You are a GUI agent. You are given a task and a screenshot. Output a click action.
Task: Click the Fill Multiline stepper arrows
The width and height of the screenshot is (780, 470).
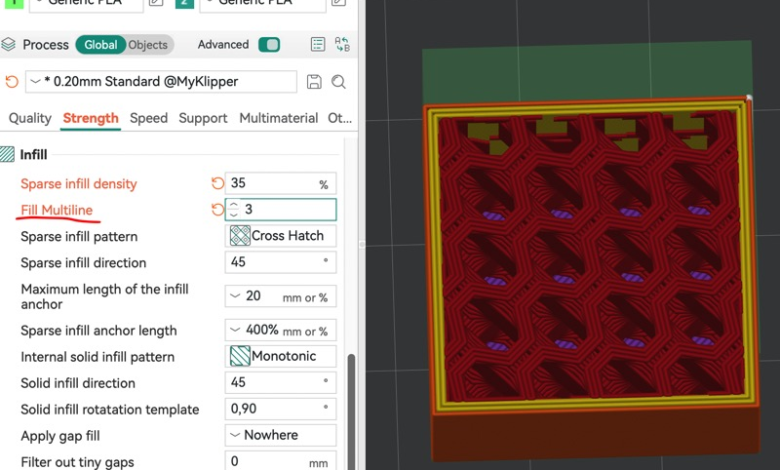tap(234, 210)
